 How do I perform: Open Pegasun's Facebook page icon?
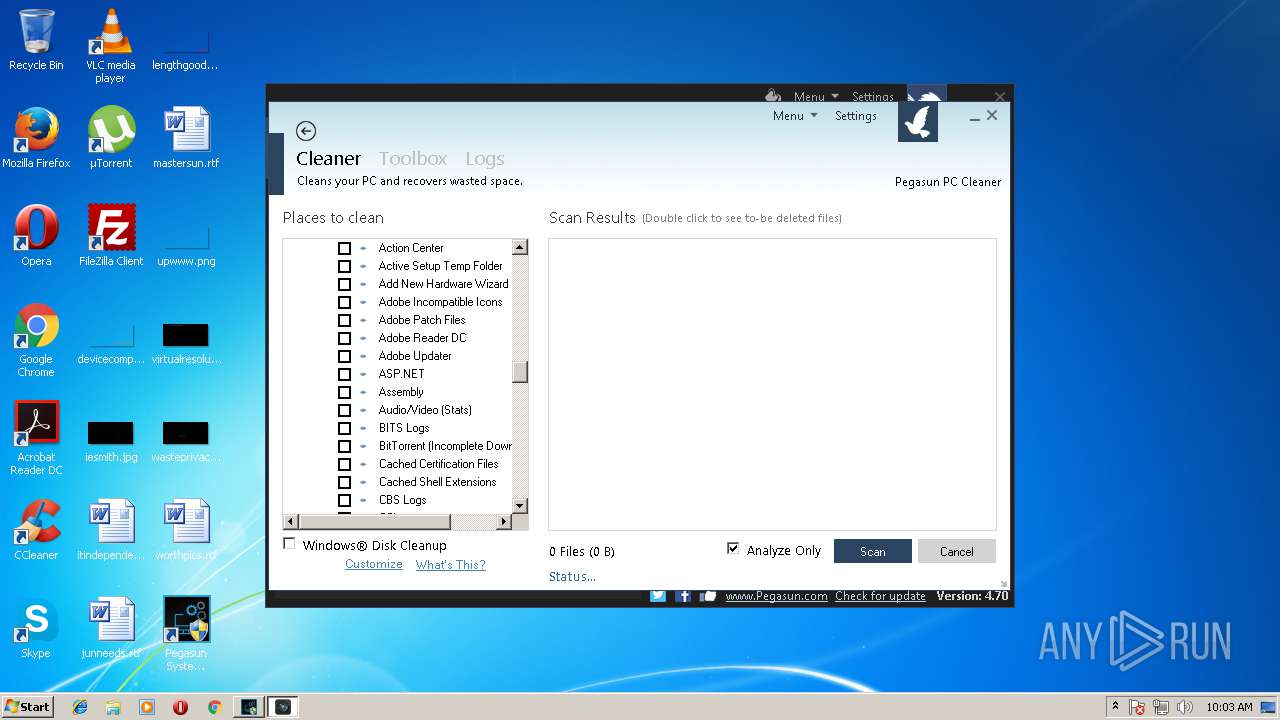tap(684, 596)
